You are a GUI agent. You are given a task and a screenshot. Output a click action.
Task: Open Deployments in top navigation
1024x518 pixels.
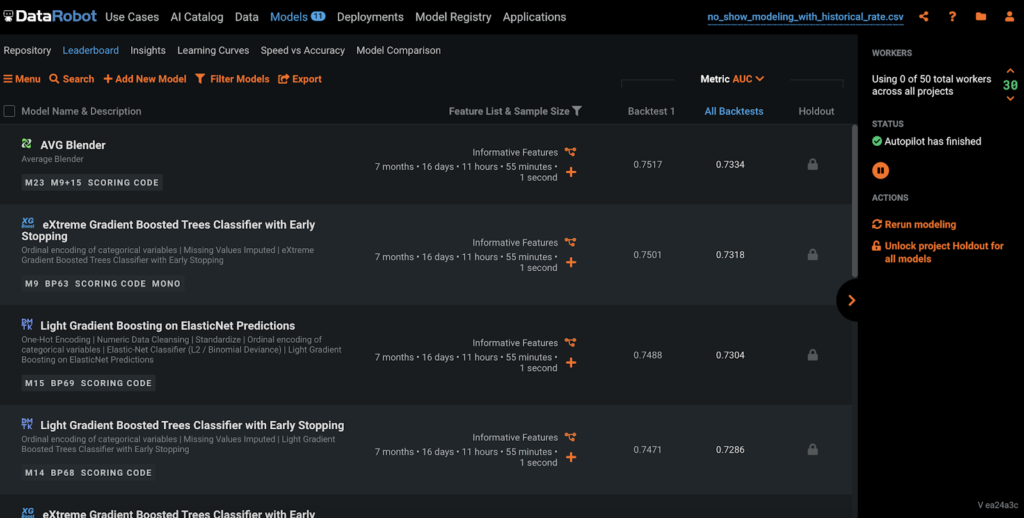click(x=370, y=18)
